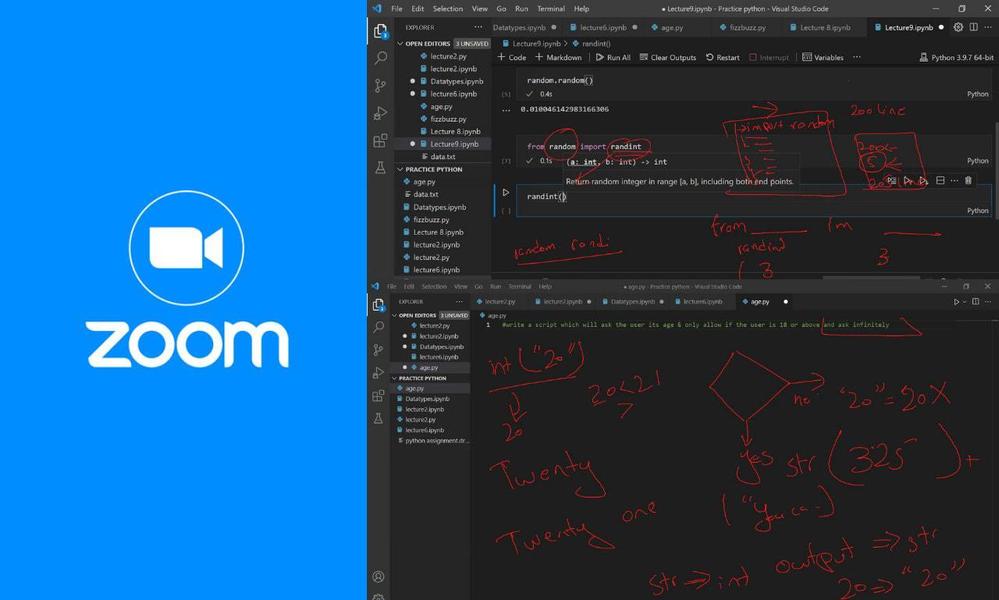The image size is (999, 600).
Task: Collapse PRACTICE PYTHON section in Lecture9 window
Action: tap(401, 169)
